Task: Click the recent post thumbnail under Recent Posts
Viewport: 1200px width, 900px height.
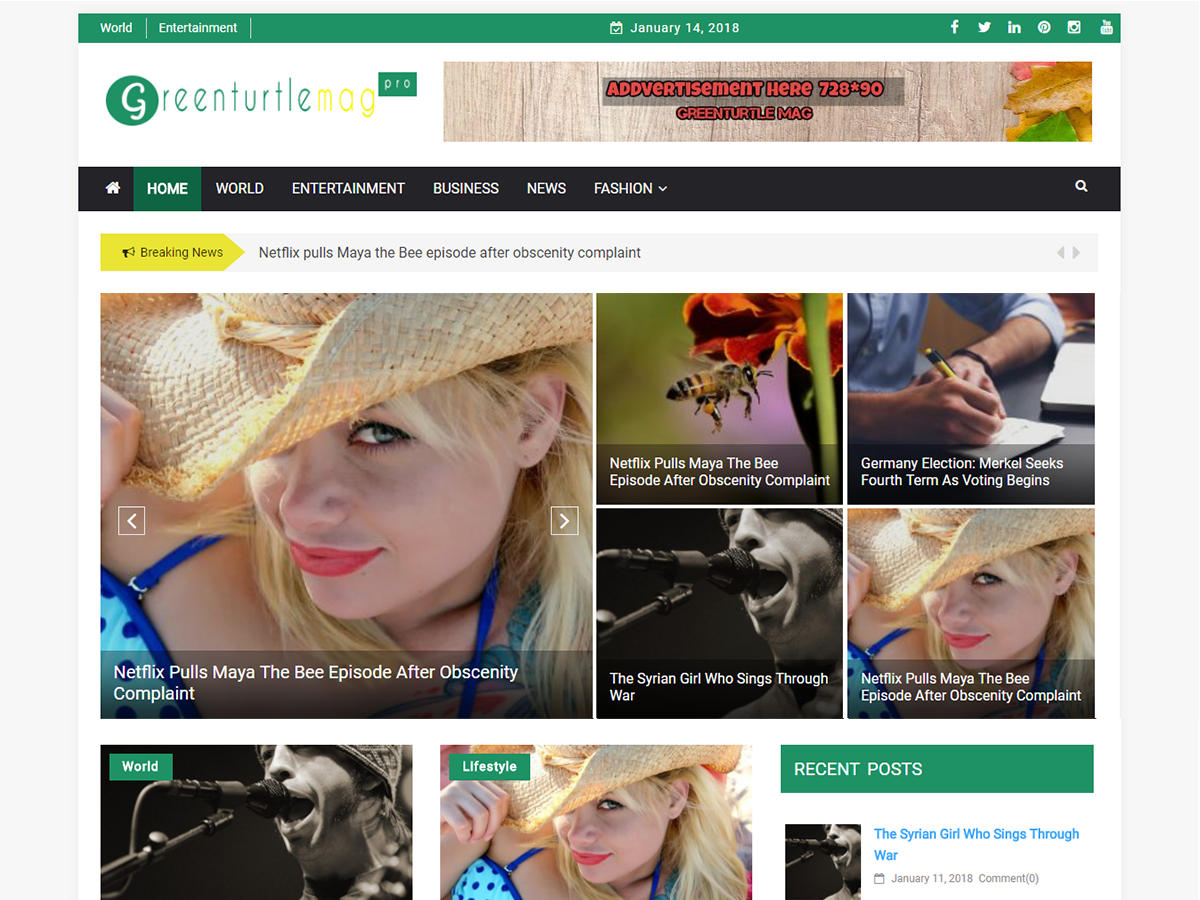Action: 822,861
